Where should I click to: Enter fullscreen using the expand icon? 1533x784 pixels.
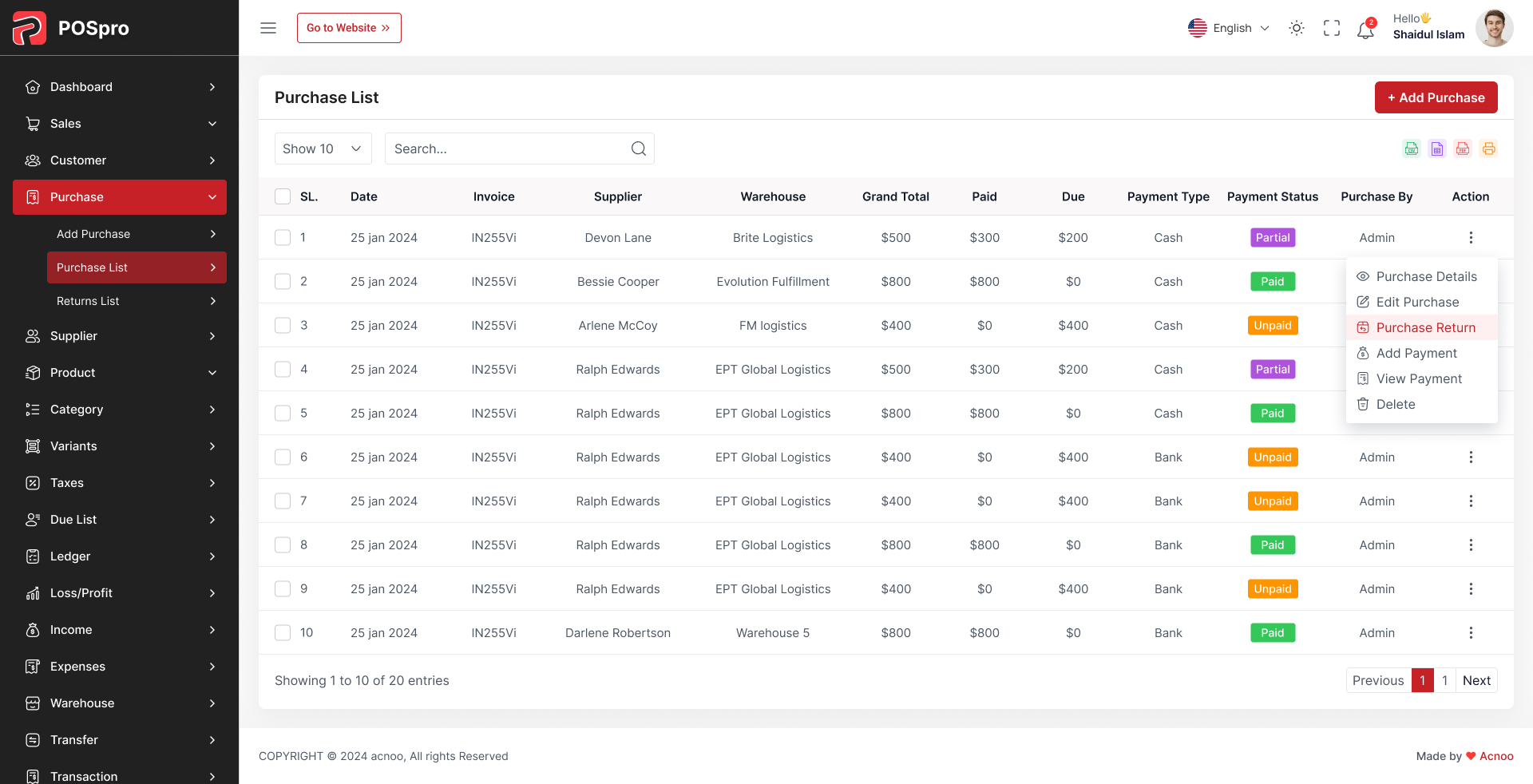(1331, 27)
